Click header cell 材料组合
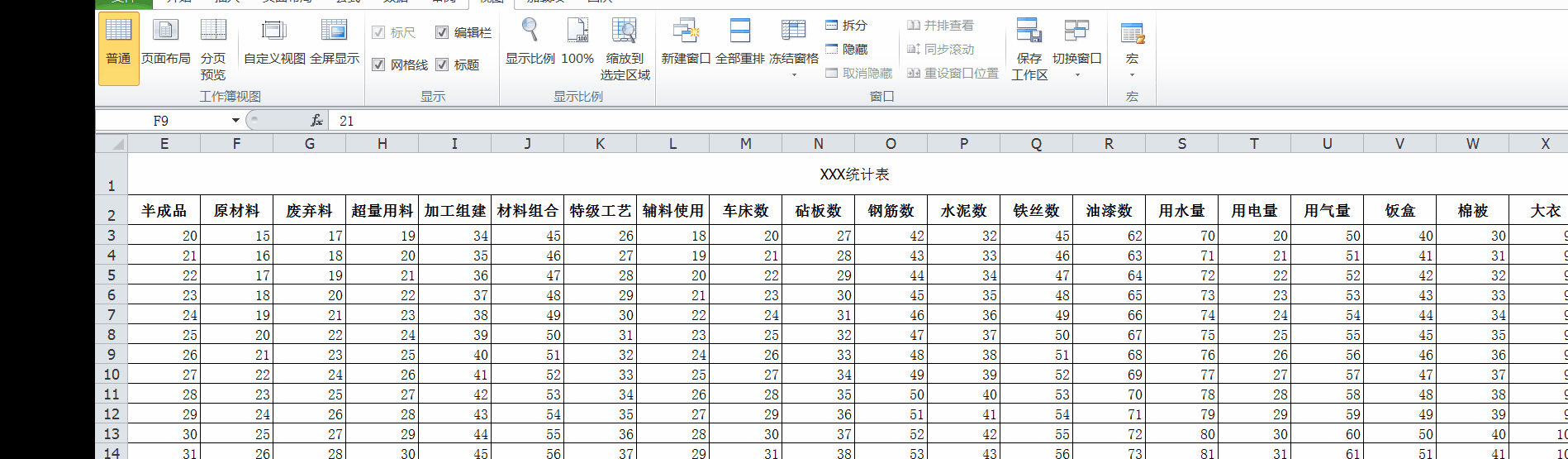Image resolution: width=1568 pixels, height=459 pixels. point(528,211)
